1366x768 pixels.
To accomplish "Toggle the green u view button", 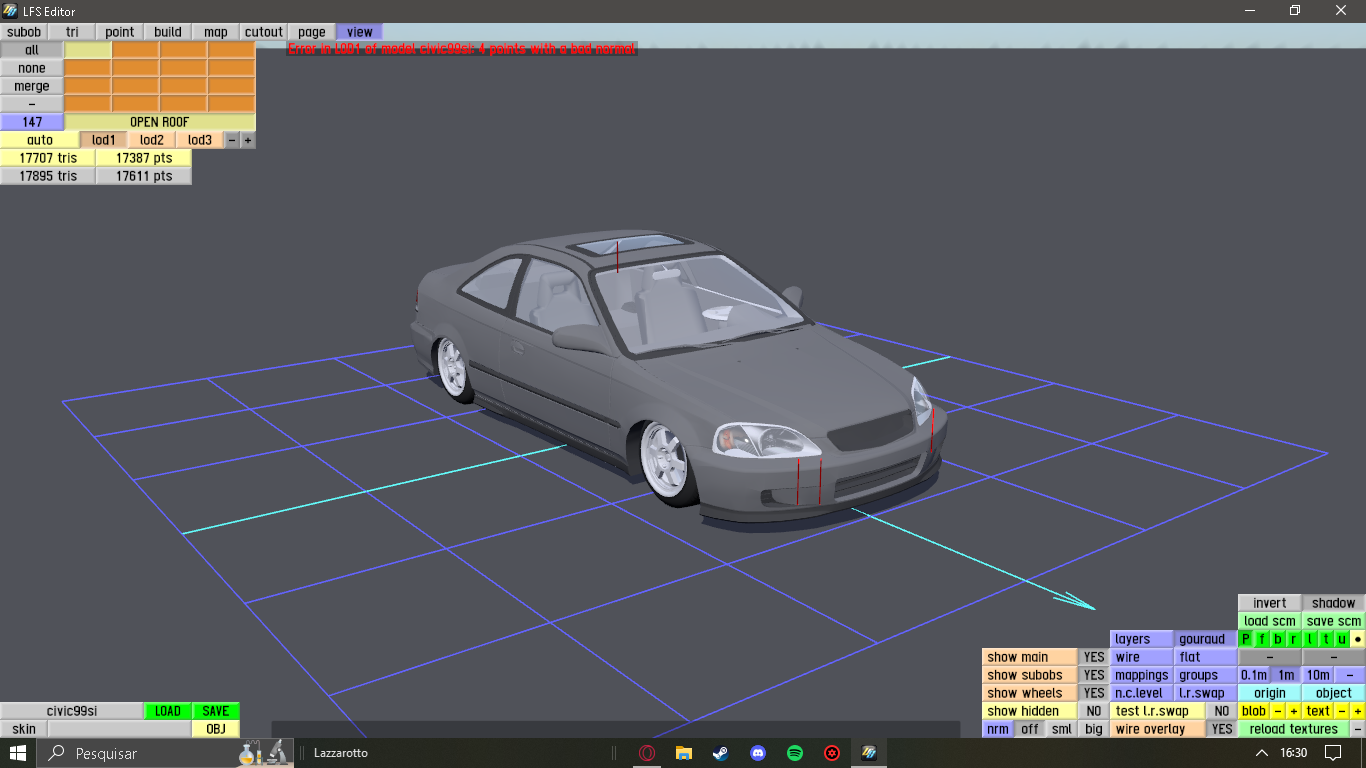I will pyautogui.click(x=1342, y=639).
